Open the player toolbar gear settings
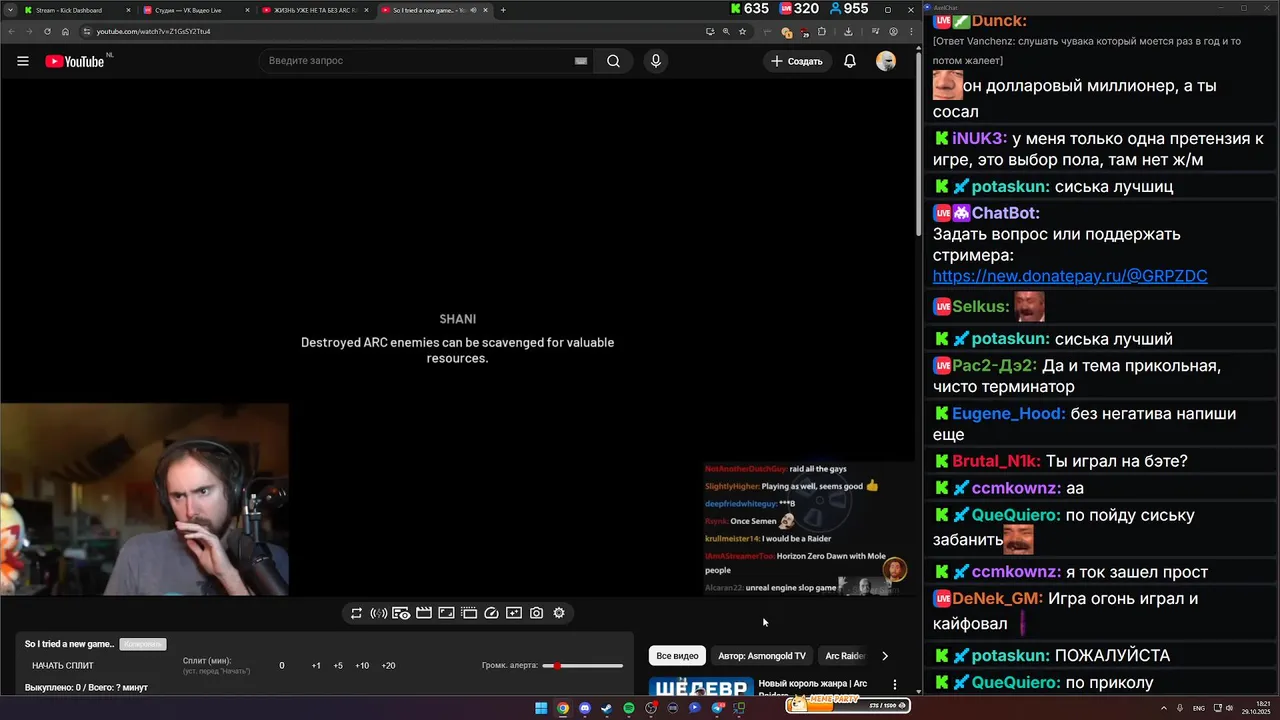 tap(559, 613)
